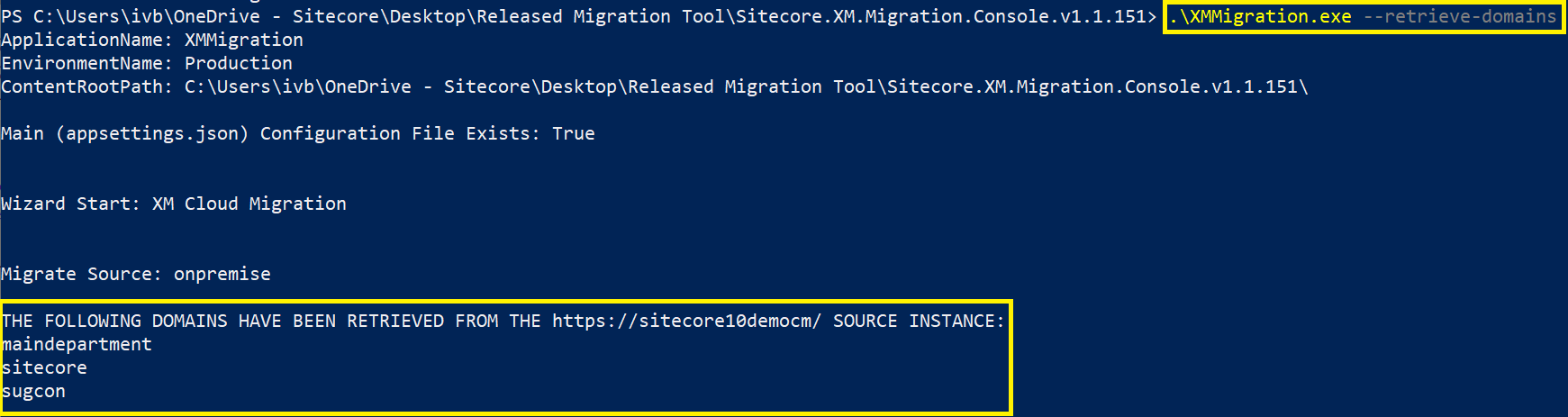Screen dimensions: 1568x417
Task: Click the SOURCE INSTANCE: text
Action: [x=918, y=322]
